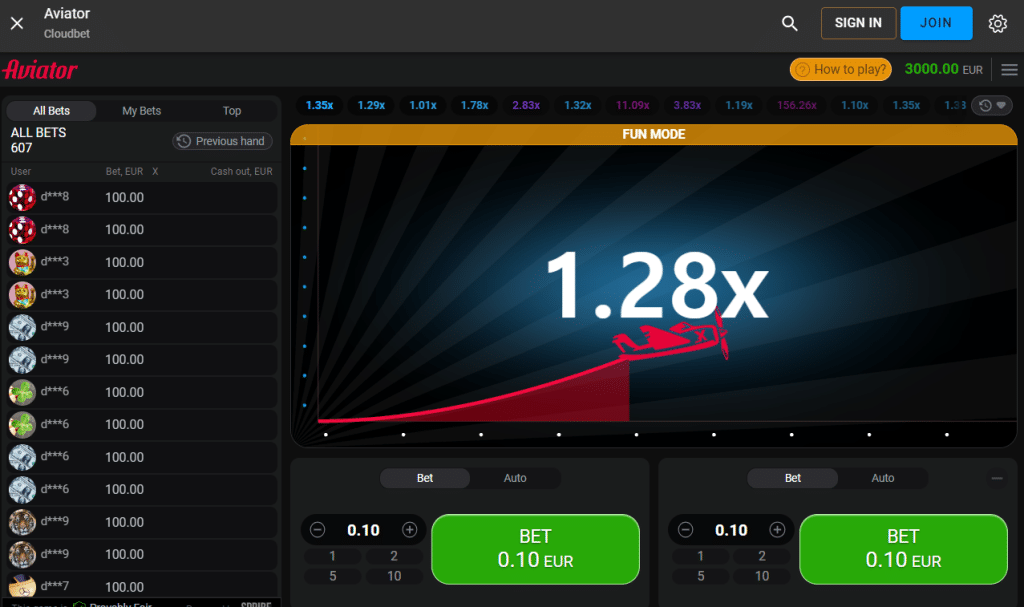Click the Bet, EUR column header

pos(124,172)
